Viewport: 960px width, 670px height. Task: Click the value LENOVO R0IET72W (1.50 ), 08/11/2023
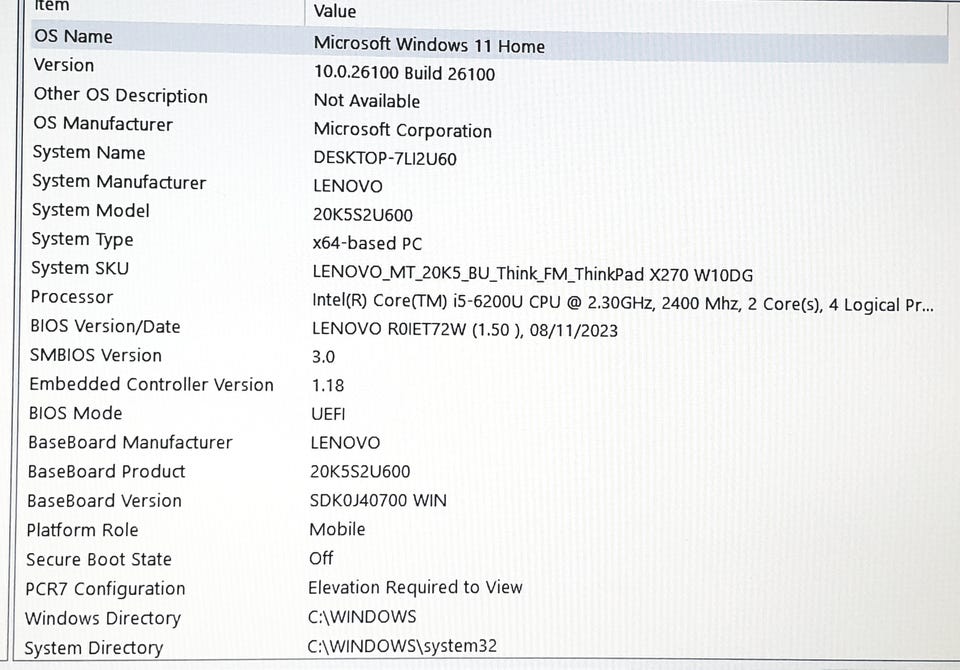(465, 330)
